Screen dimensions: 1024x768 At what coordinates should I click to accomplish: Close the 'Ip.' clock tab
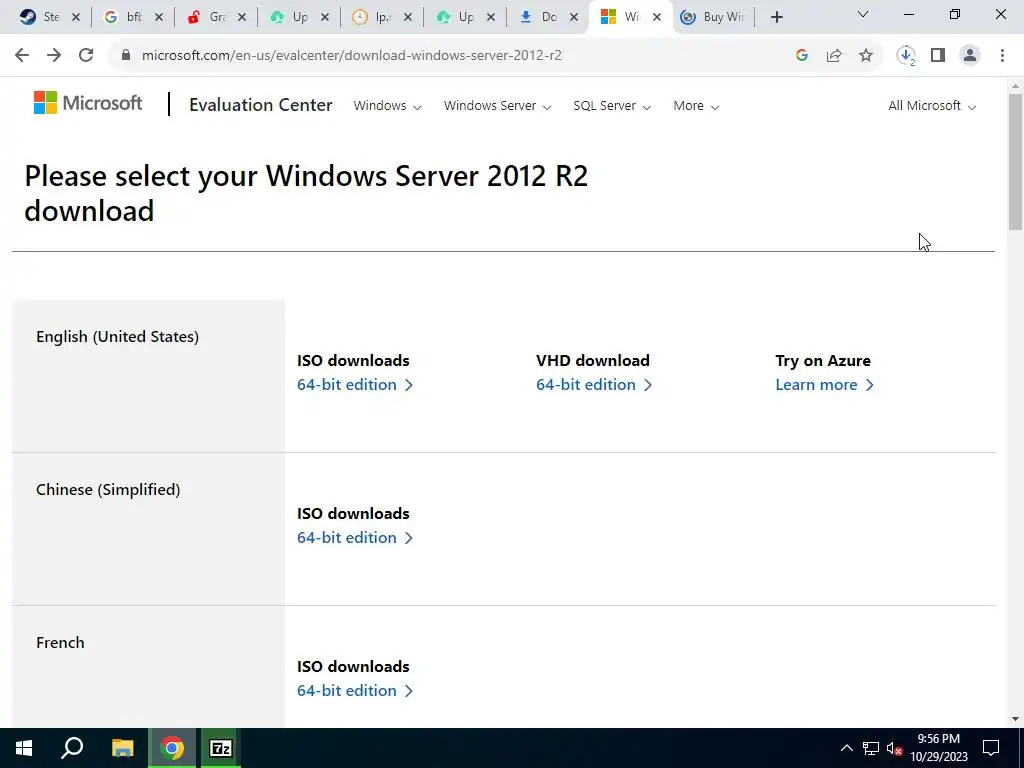(x=408, y=18)
